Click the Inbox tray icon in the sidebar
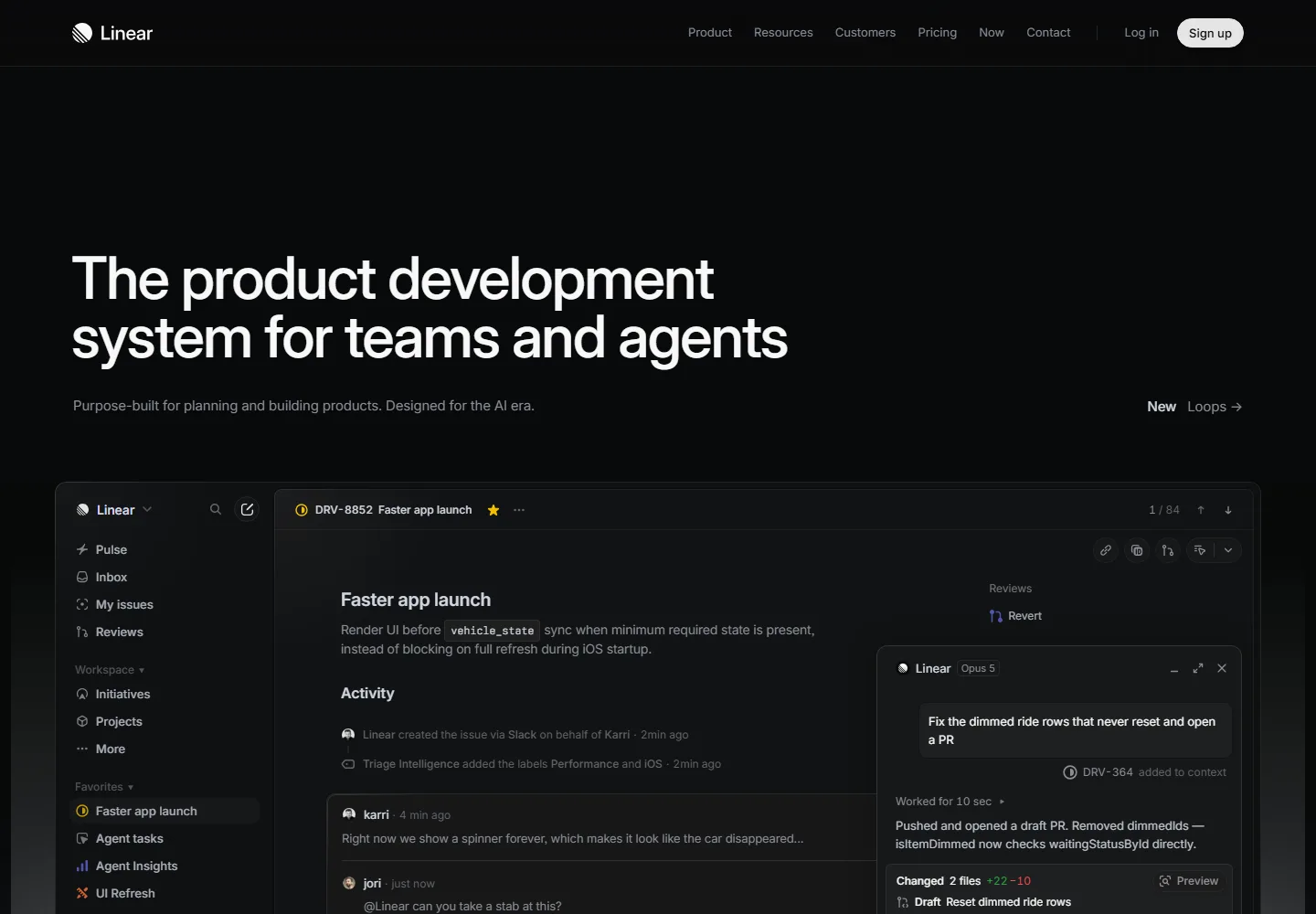1316x914 pixels. pos(82,577)
